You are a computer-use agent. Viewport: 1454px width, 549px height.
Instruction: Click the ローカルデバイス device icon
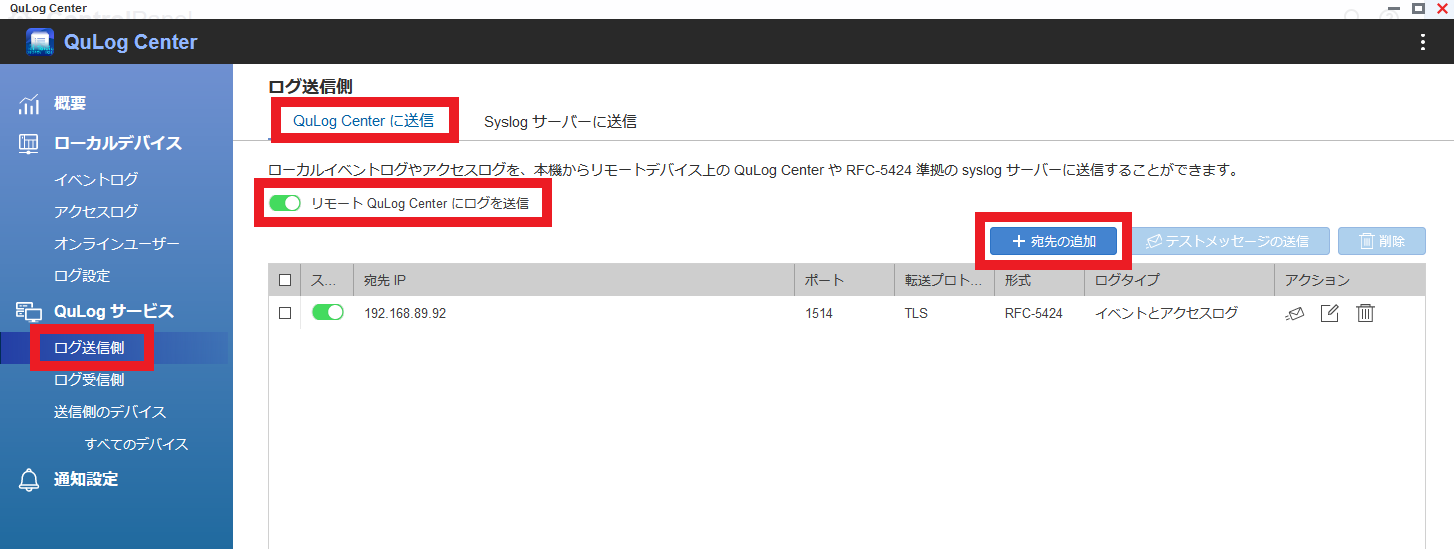tap(29, 144)
